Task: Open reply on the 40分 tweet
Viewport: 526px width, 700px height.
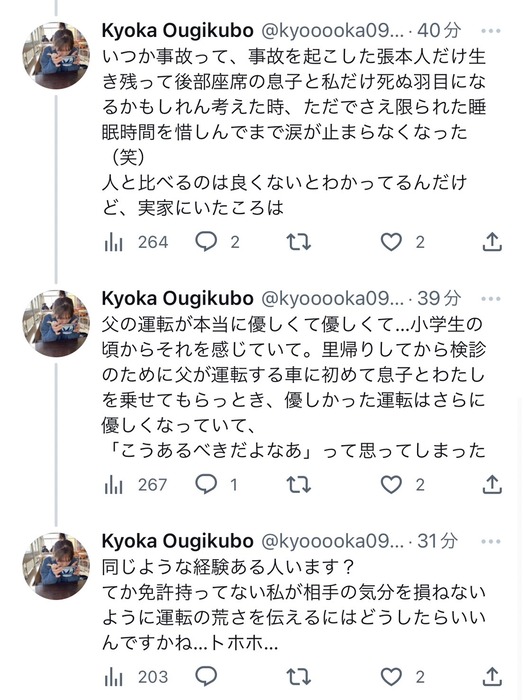Action: click(206, 242)
